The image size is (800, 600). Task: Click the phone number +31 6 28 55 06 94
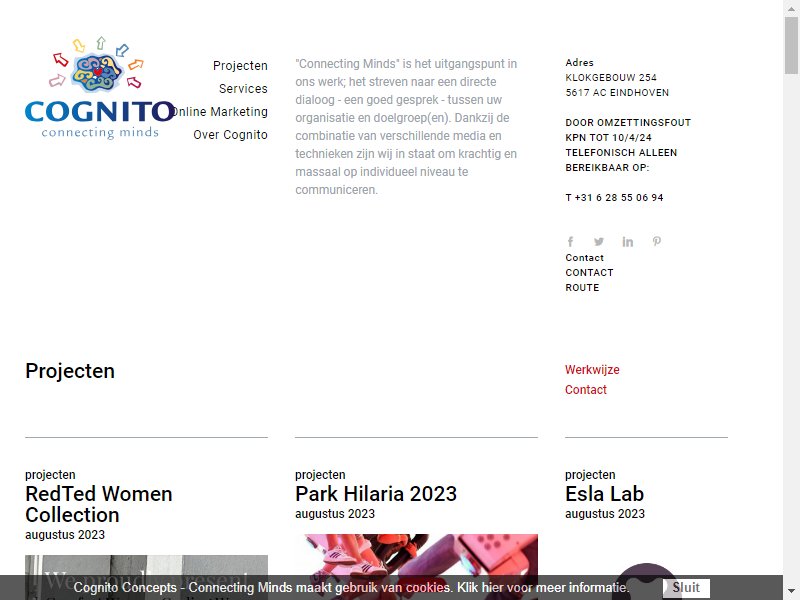click(614, 197)
